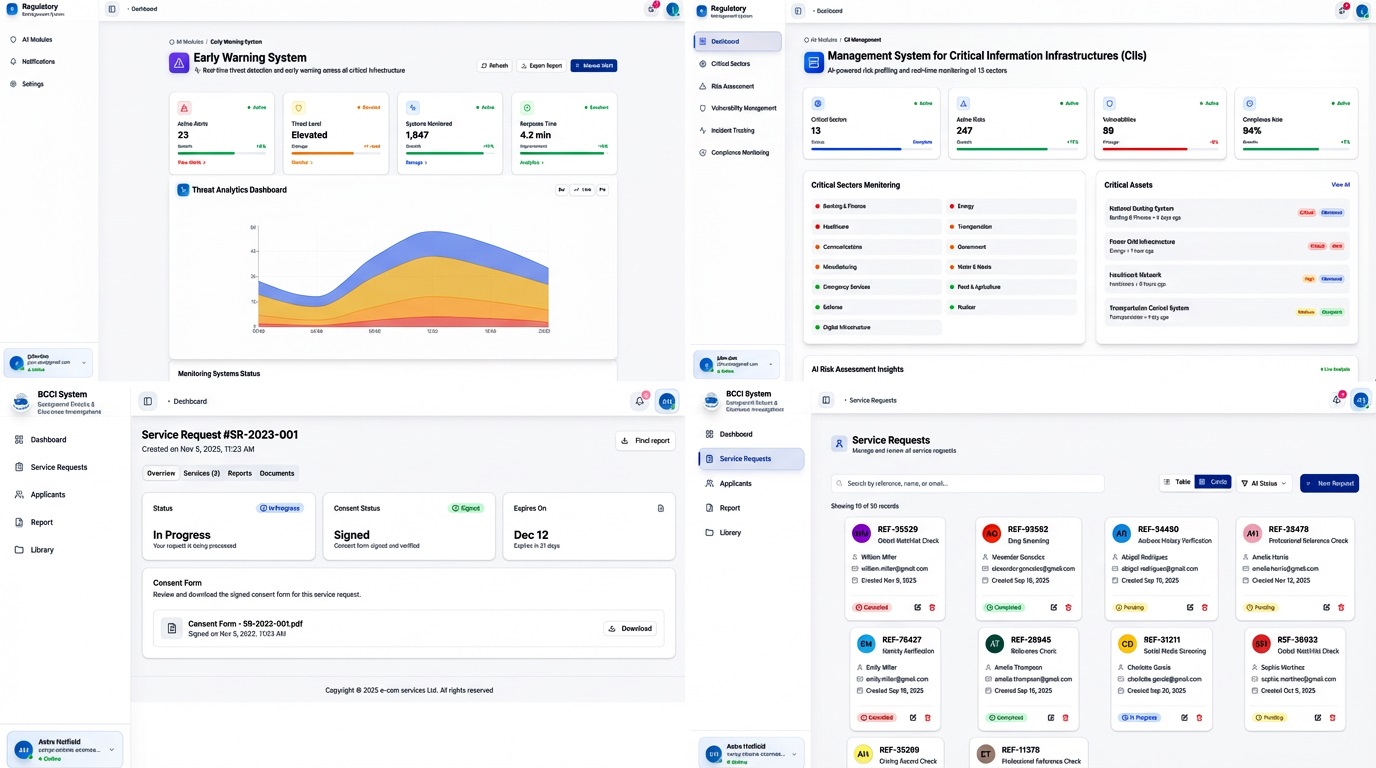Click the Expires On calendar icon

661,508
